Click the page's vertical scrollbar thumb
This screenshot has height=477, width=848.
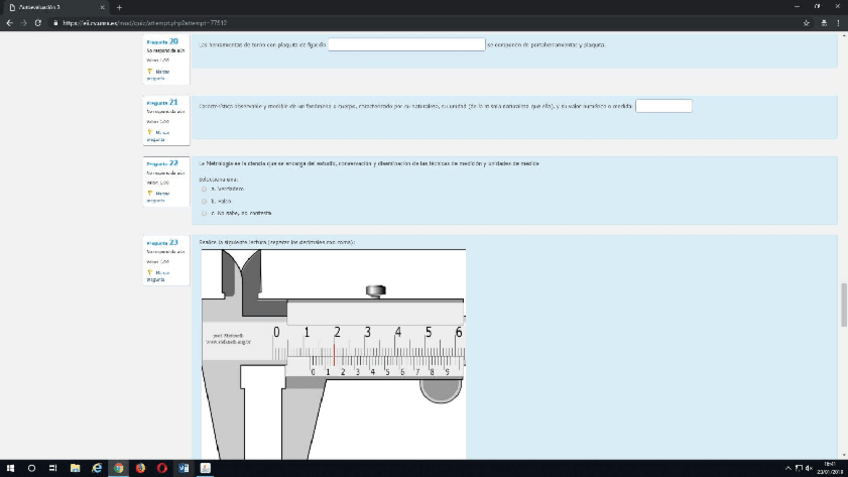[843, 304]
